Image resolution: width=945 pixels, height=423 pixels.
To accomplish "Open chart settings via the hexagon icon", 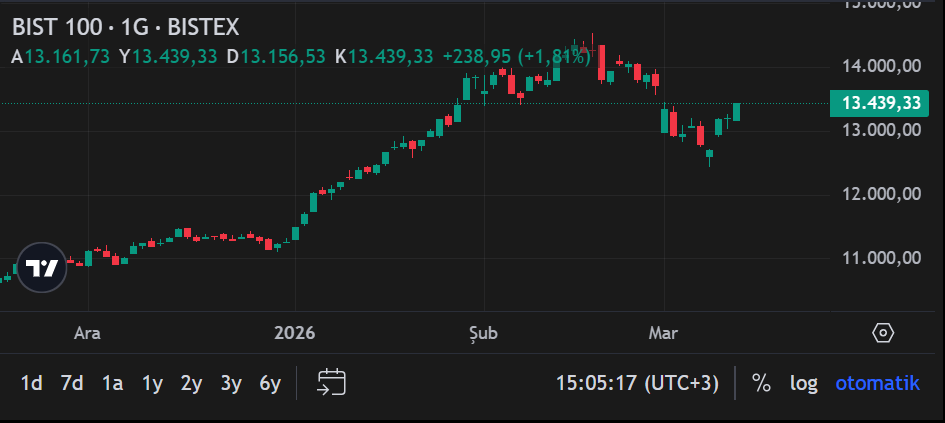I will pyautogui.click(x=882, y=333).
